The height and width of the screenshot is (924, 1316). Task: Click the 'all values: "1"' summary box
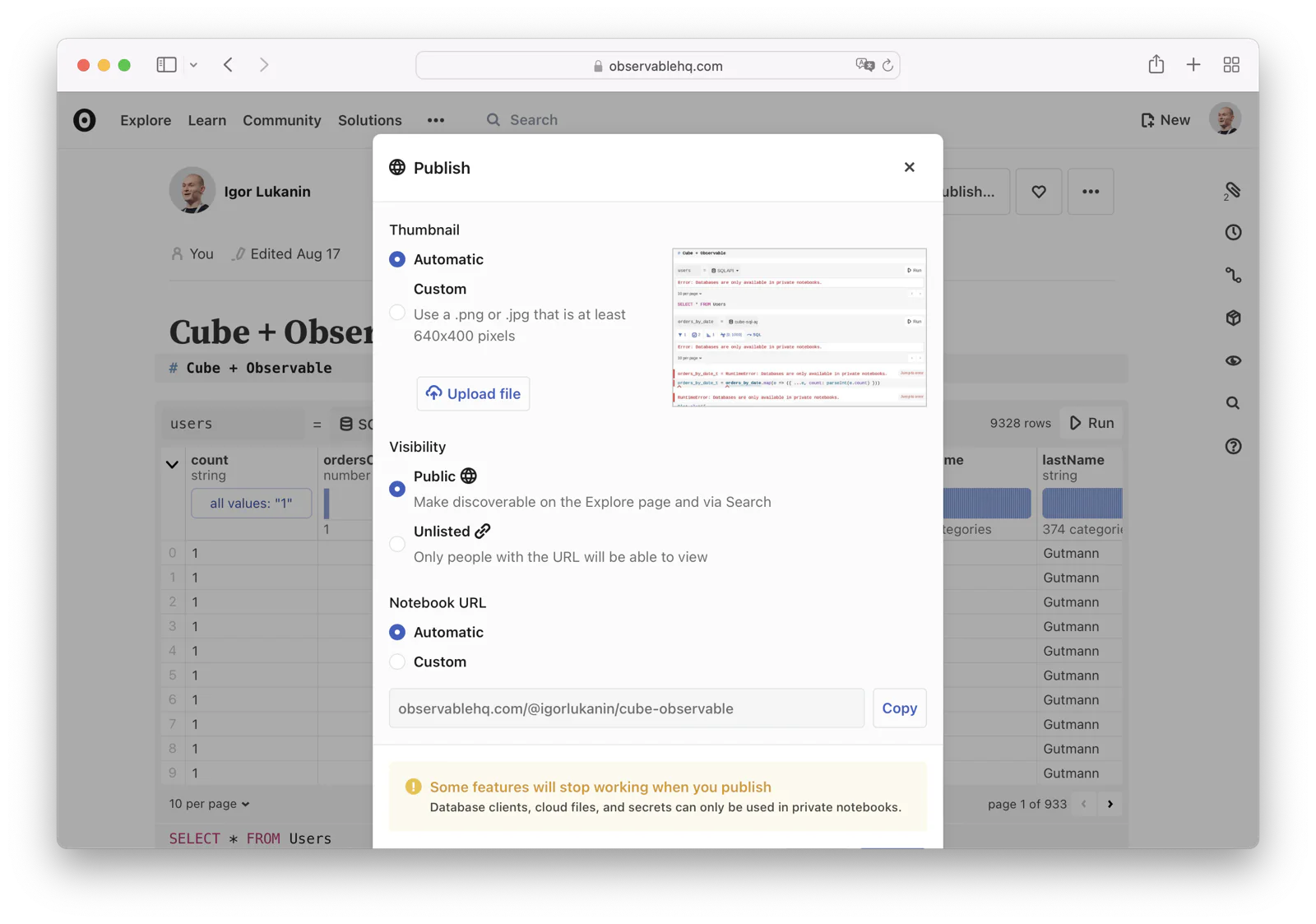tap(251, 503)
